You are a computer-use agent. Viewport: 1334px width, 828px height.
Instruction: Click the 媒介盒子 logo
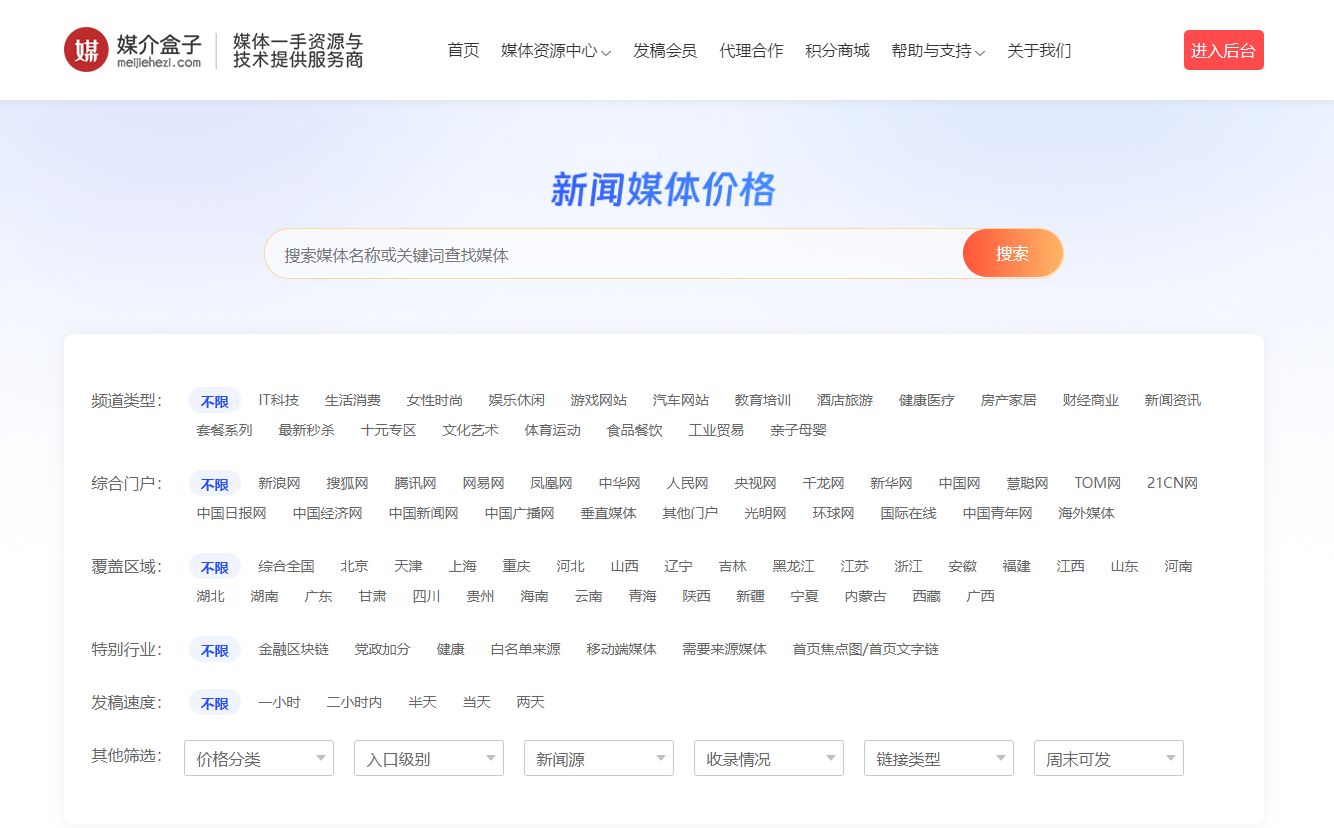click(133, 50)
